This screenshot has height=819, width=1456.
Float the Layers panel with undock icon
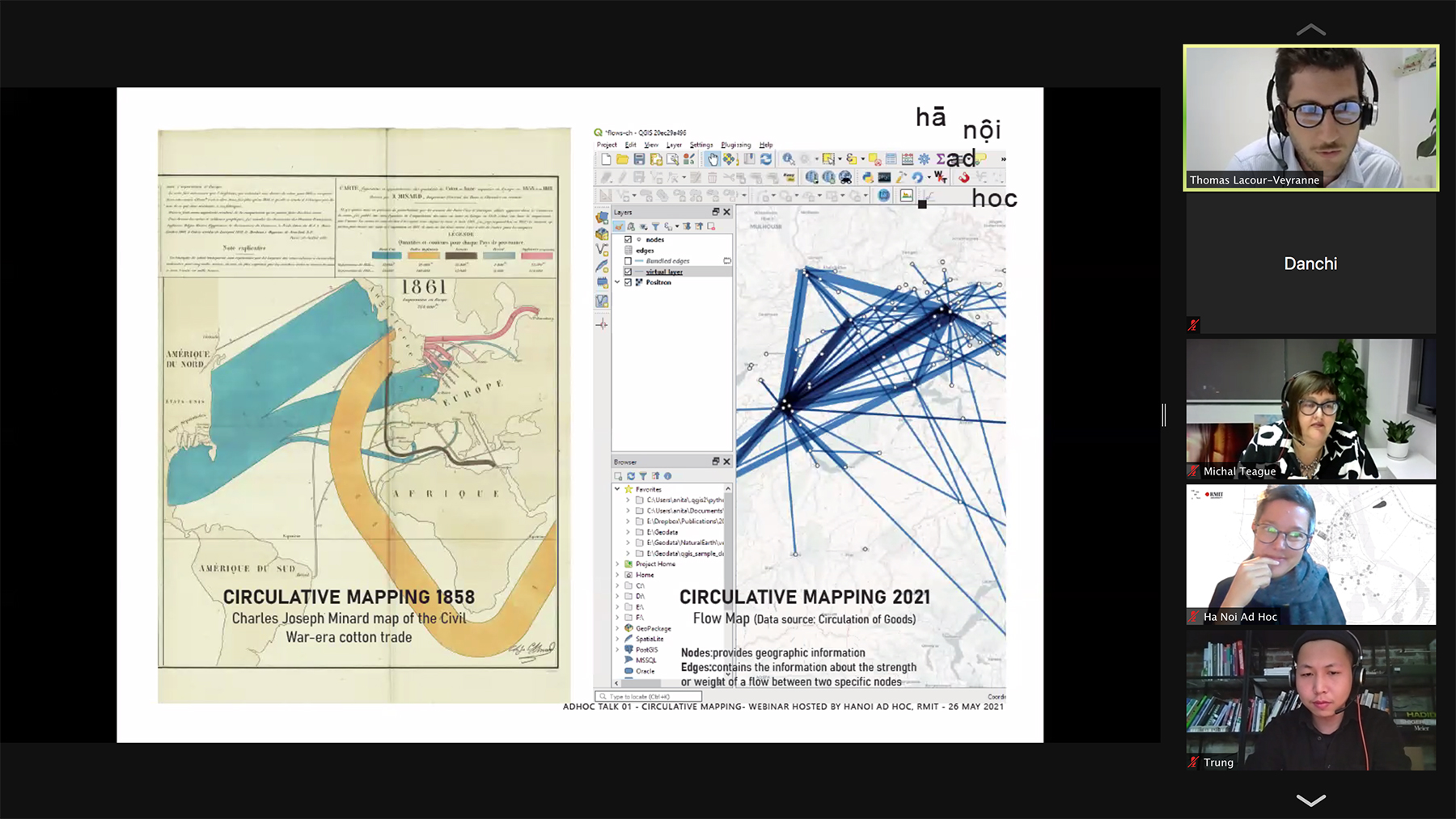pos(715,212)
